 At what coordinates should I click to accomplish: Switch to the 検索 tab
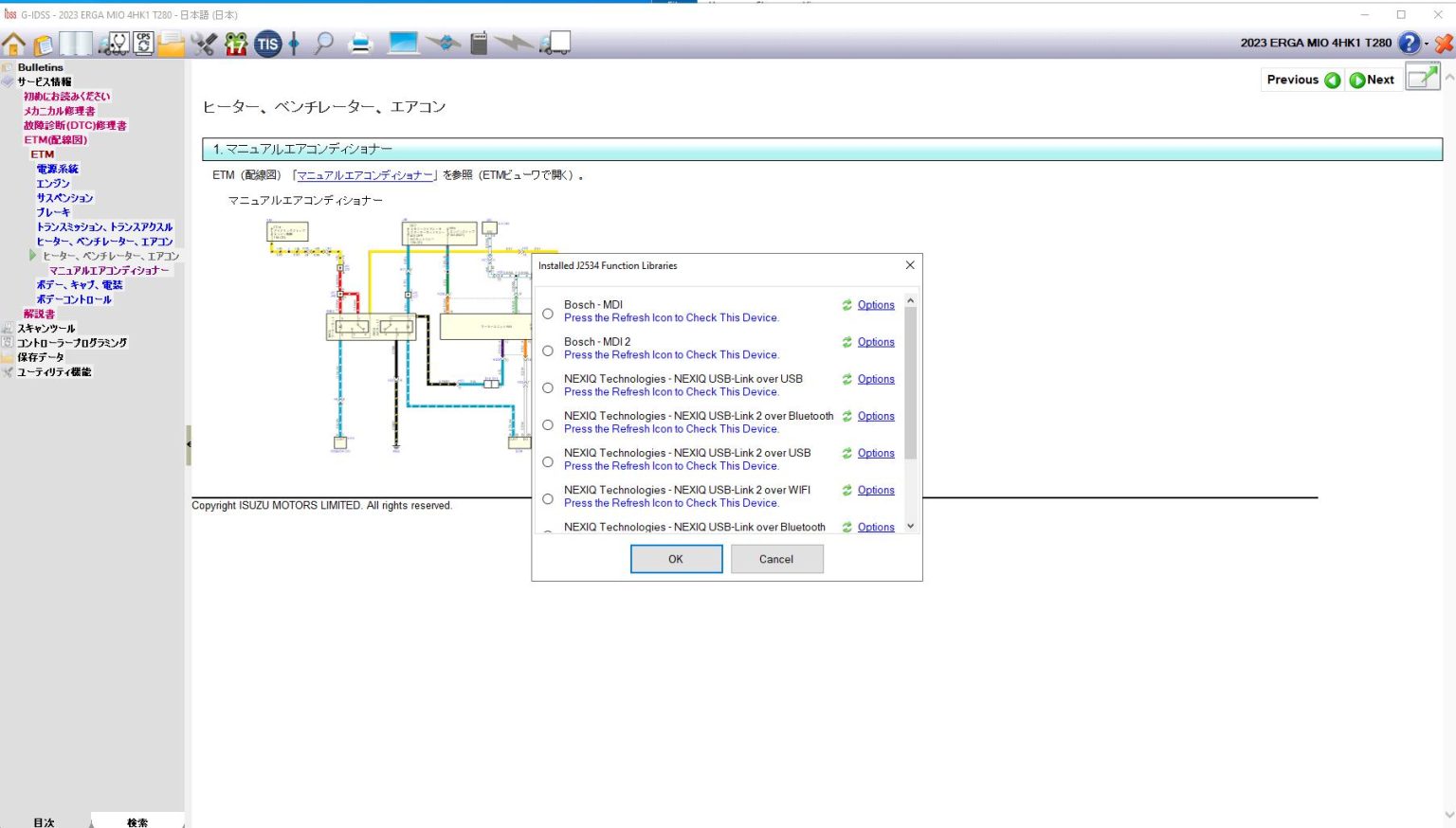pos(136,820)
